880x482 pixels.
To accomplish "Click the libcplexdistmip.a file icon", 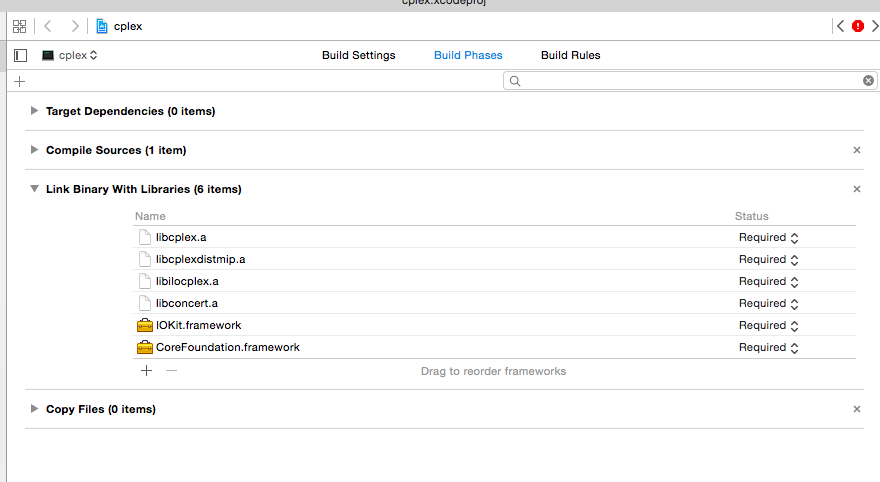I will point(145,259).
